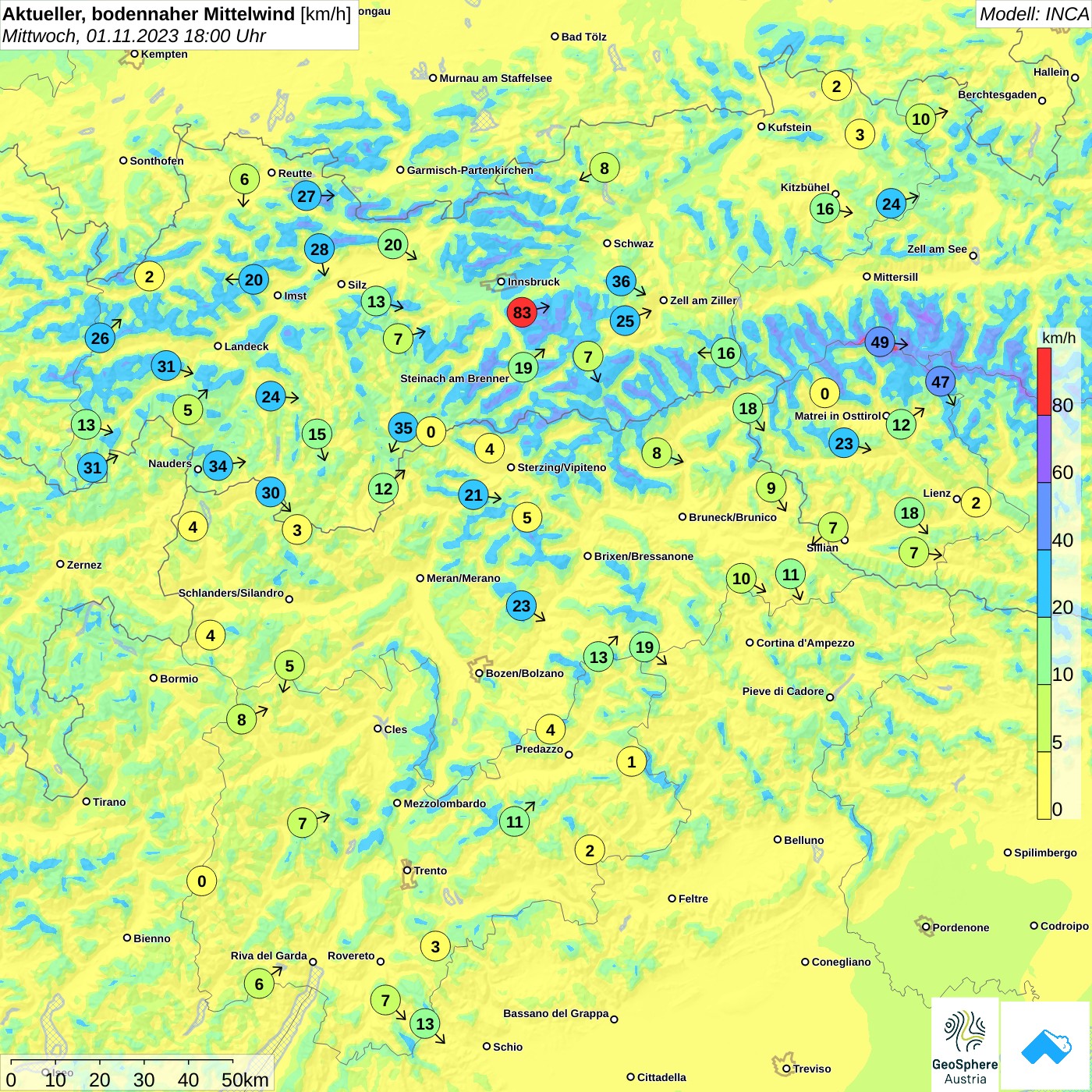This screenshot has height=1092, width=1092.
Task: Click the purple 60–80 legend segment
Action: pos(1044,449)
